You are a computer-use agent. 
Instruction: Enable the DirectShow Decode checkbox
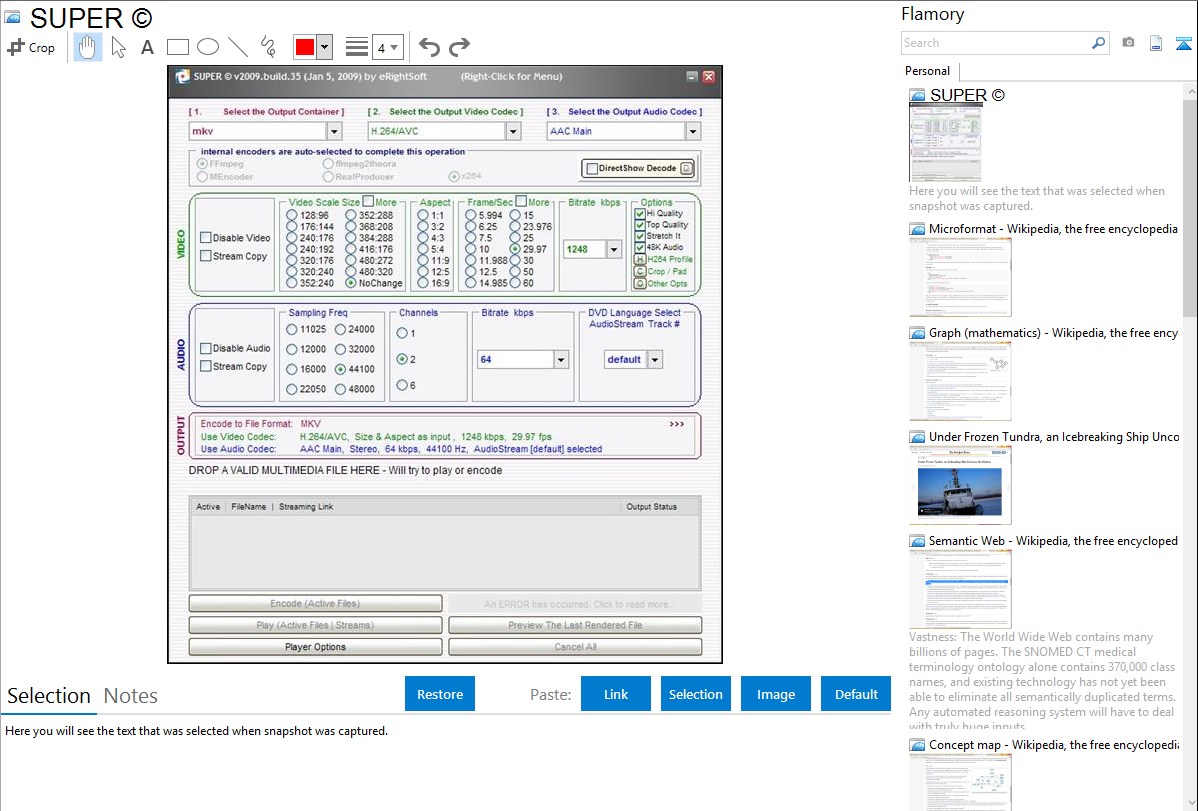click(x=592, y=169)
